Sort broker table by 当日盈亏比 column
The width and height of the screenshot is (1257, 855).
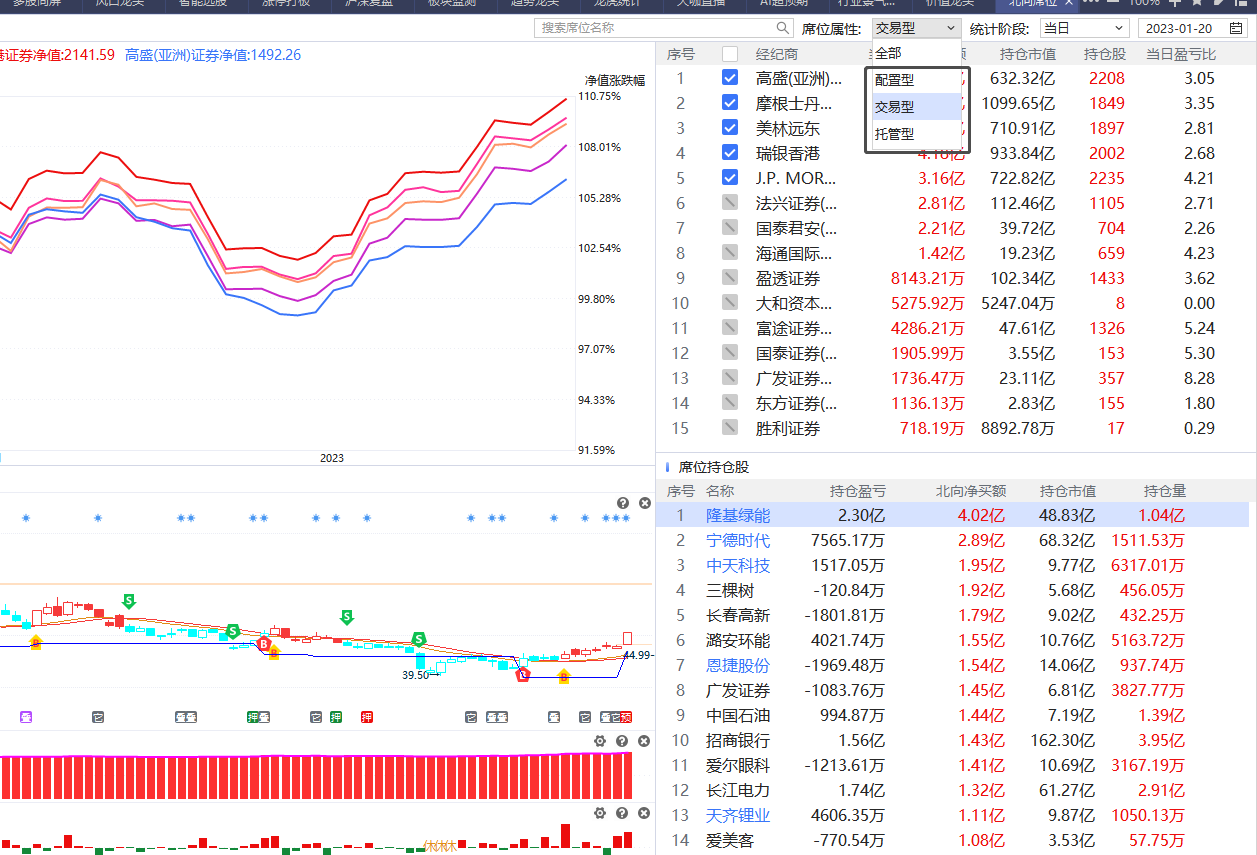[1180, 54]
